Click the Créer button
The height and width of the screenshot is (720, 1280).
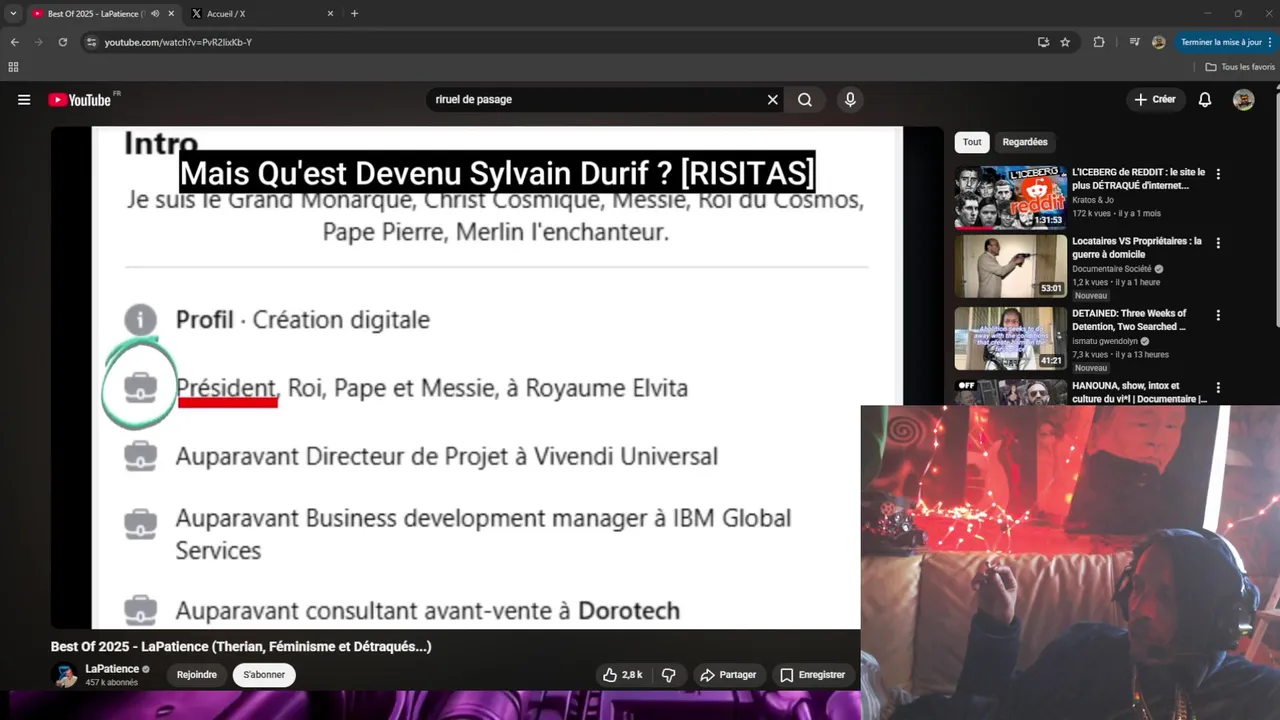pyautogui.click(x=1155, y=100)
